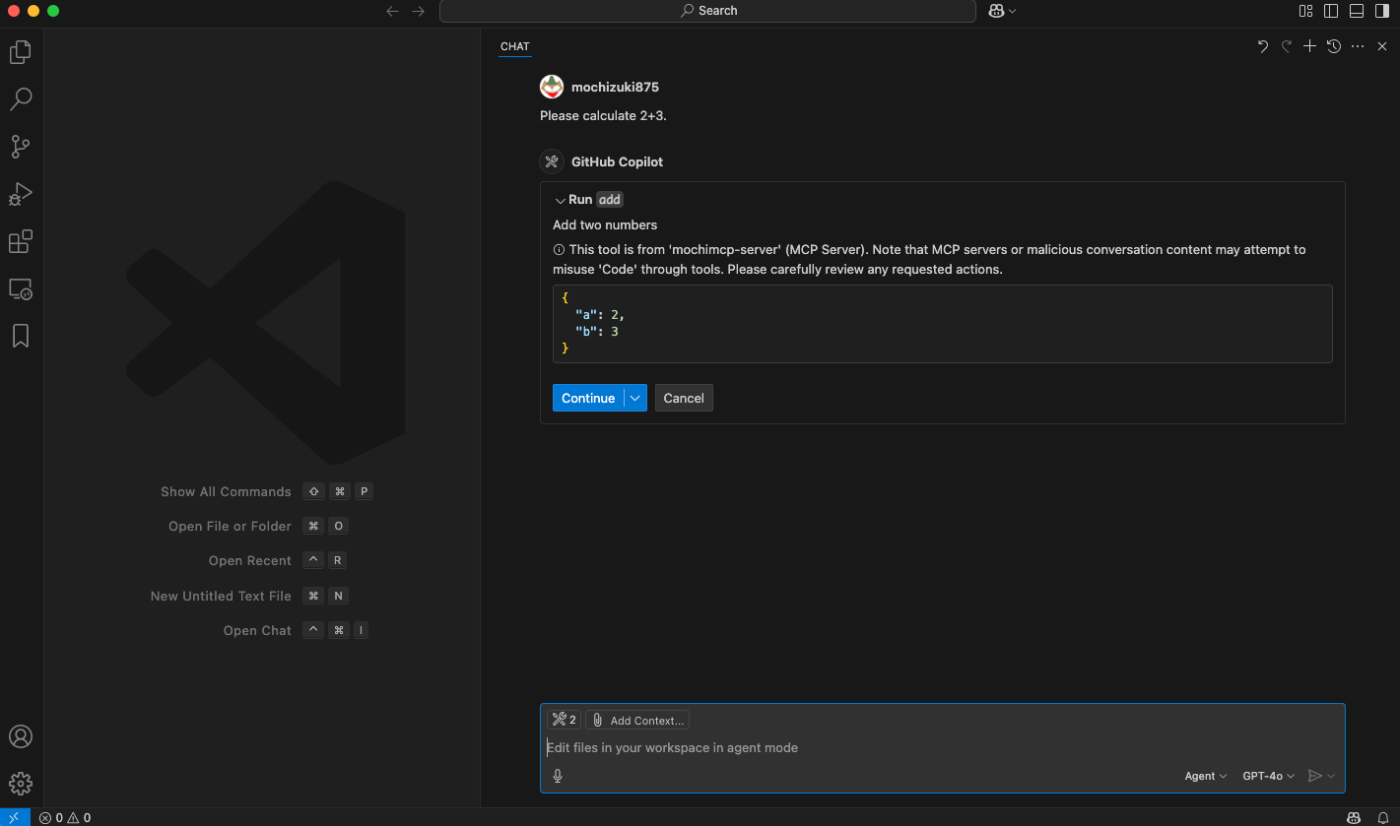
Task: Open Customize Layout icon in title bar
Action: 1306,11
